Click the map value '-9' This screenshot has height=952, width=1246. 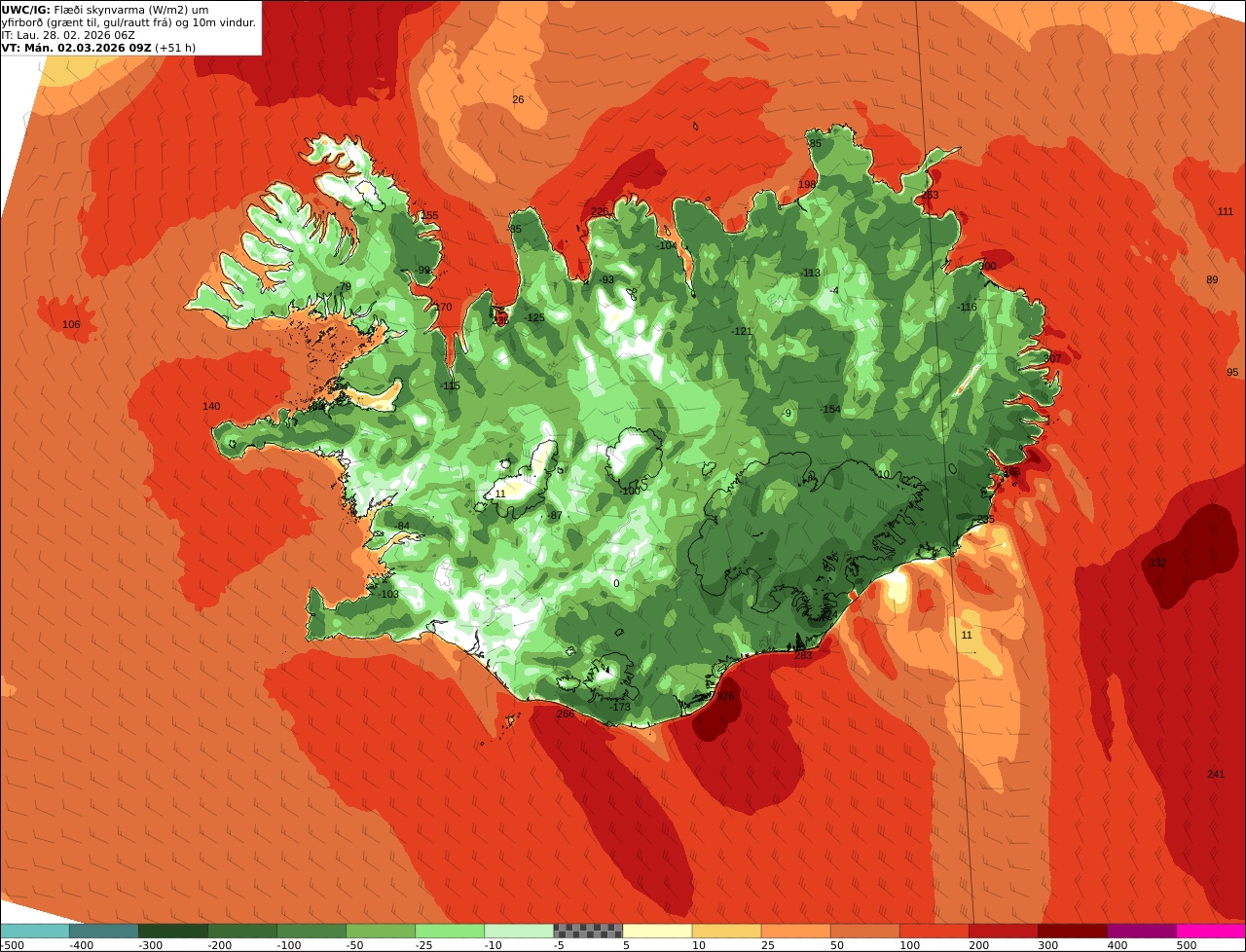(787, 414)
